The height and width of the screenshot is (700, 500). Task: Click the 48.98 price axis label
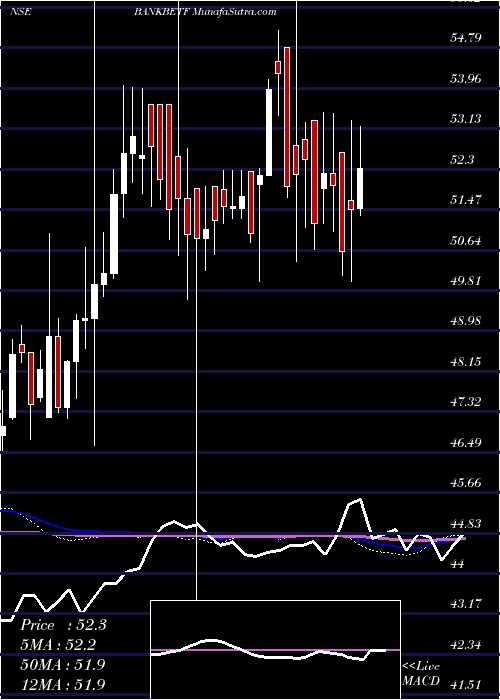coord(466,321)
